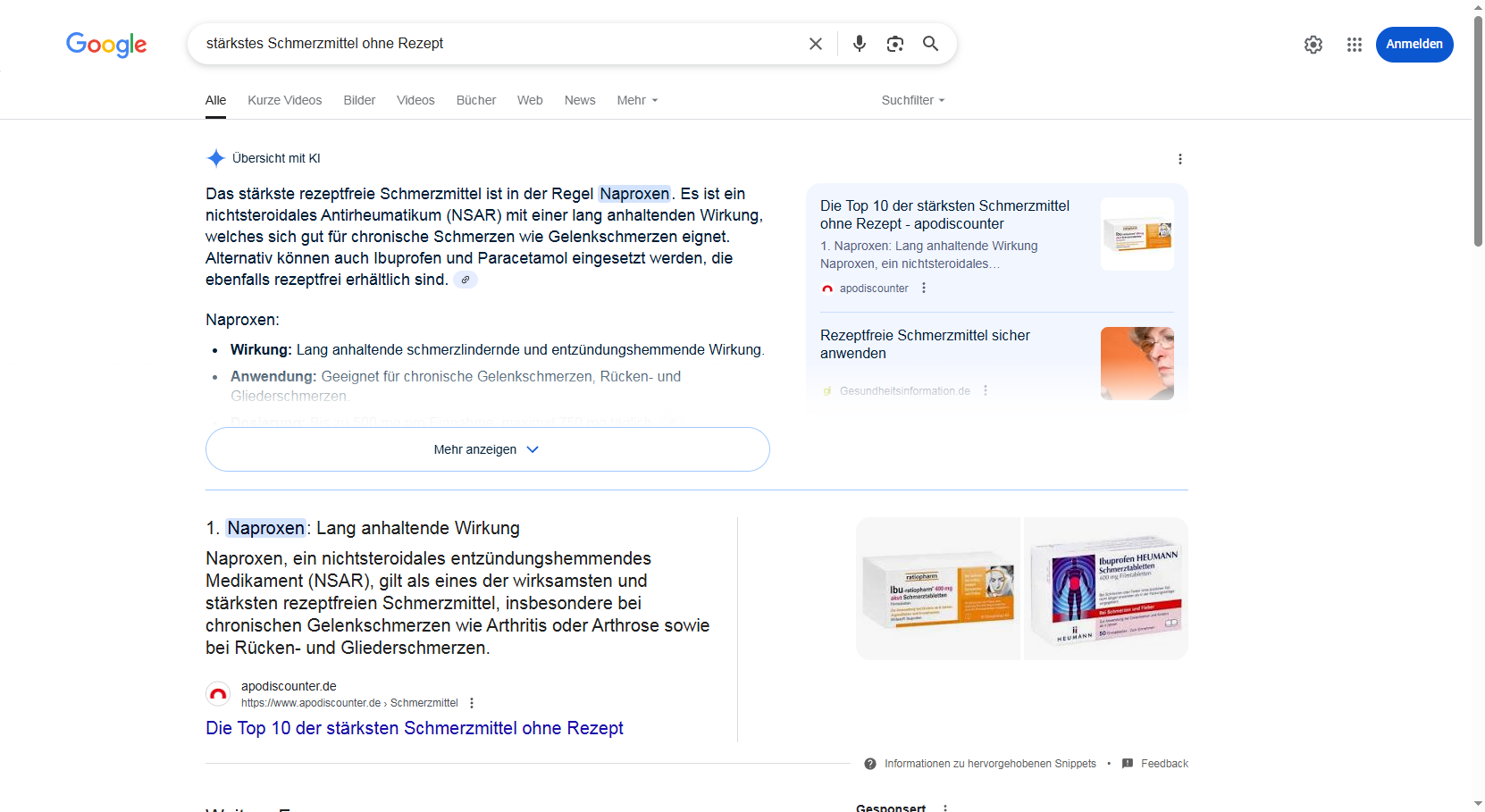Switch to Bücher tab
This screenshot has width=1485, height=812.
(x=476, y=100)
